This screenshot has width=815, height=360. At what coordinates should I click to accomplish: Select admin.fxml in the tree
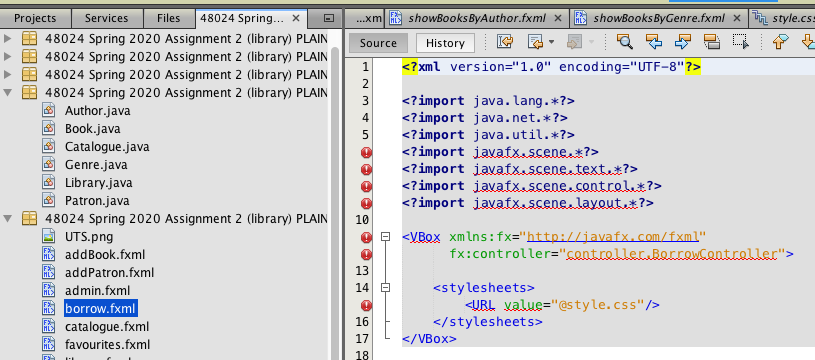pyautogui.click(x=97, y=290)
